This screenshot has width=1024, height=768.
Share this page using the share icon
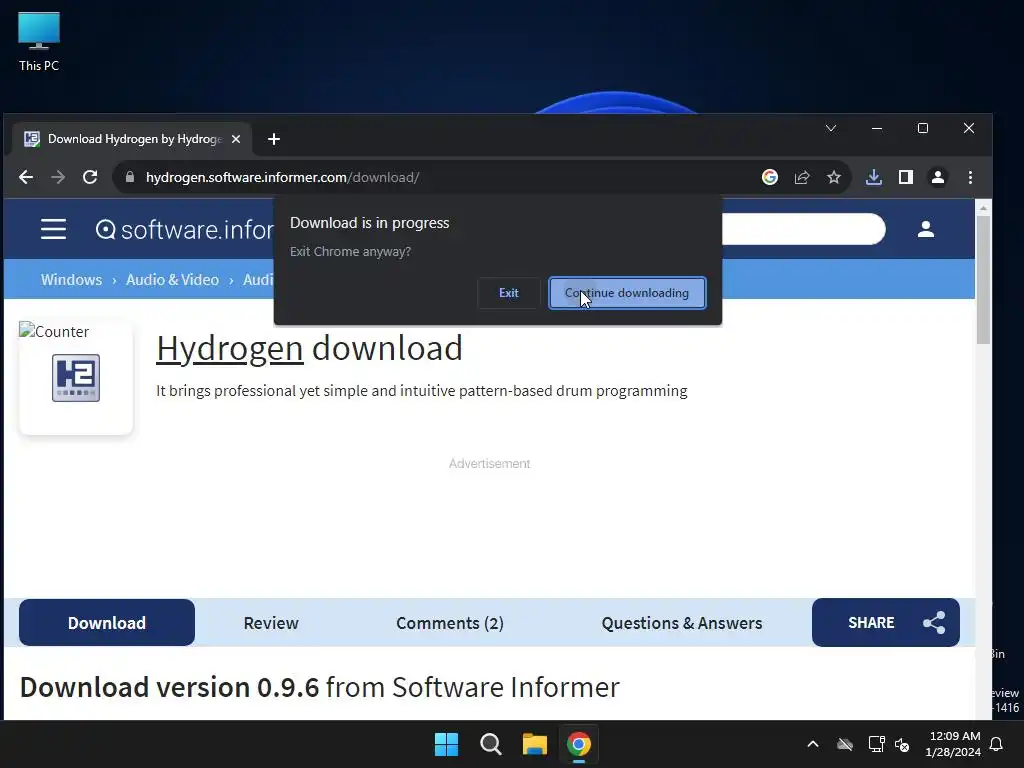click(802, 177)
